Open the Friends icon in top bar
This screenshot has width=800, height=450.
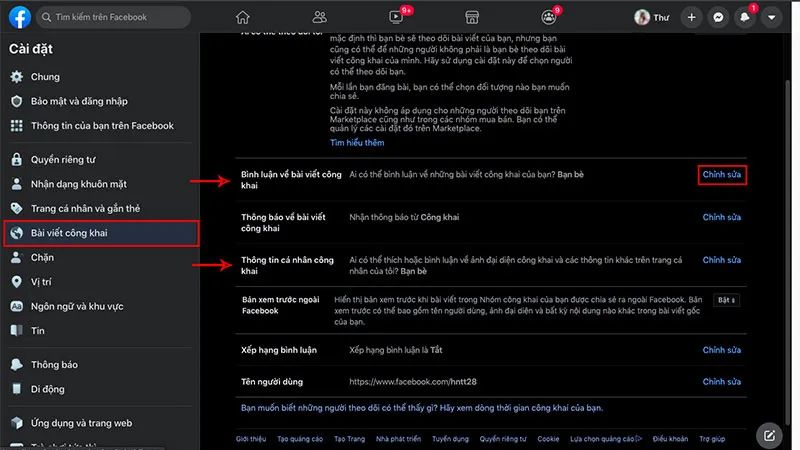(x=319, y=17)
